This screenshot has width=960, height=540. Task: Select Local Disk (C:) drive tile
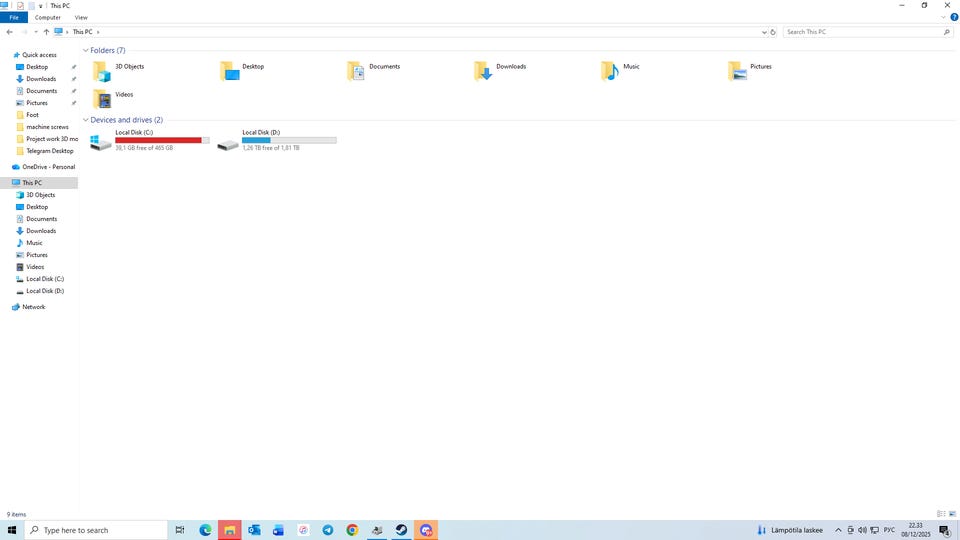coord(149,140)
